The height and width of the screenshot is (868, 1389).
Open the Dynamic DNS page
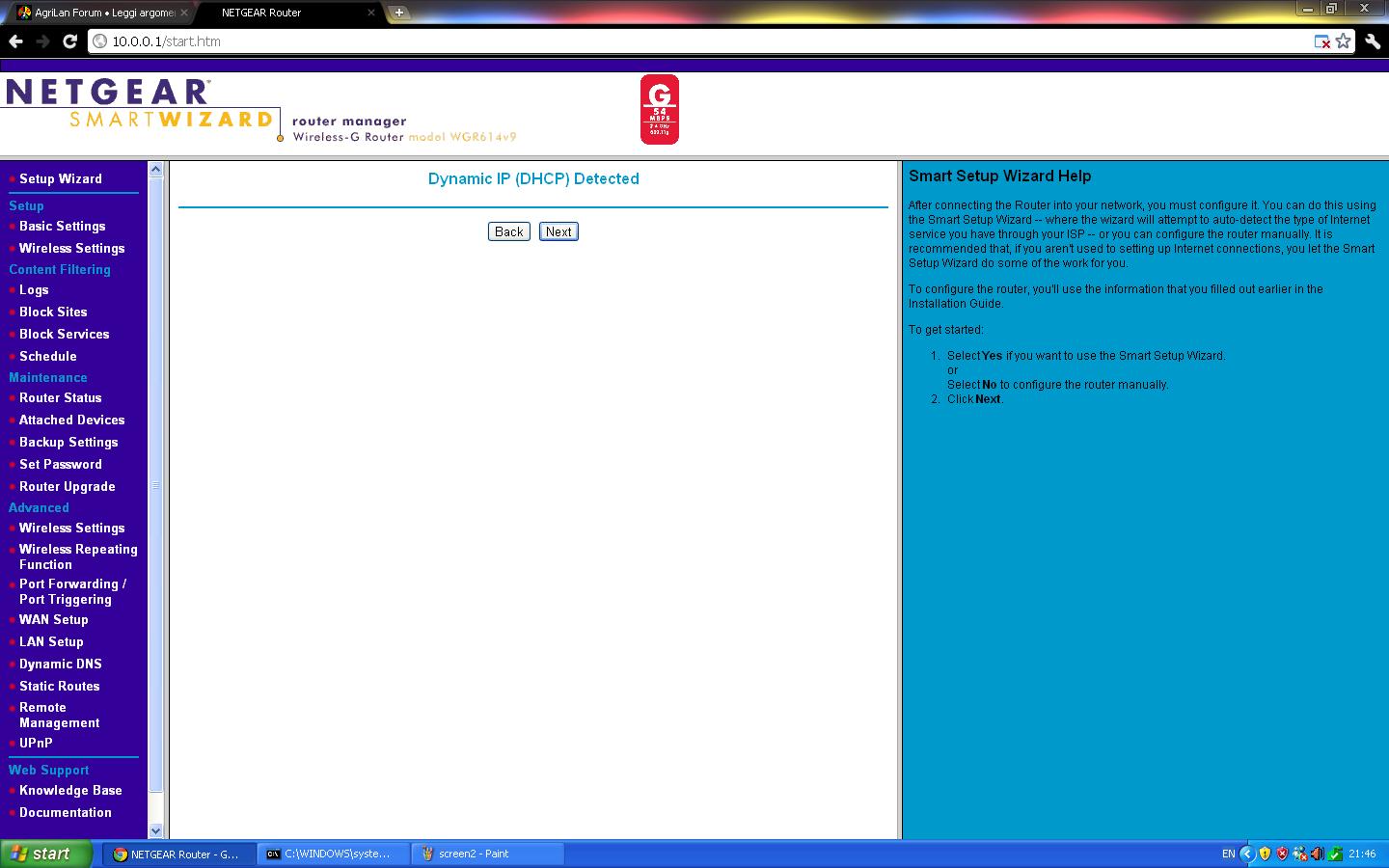click(60, 664)
